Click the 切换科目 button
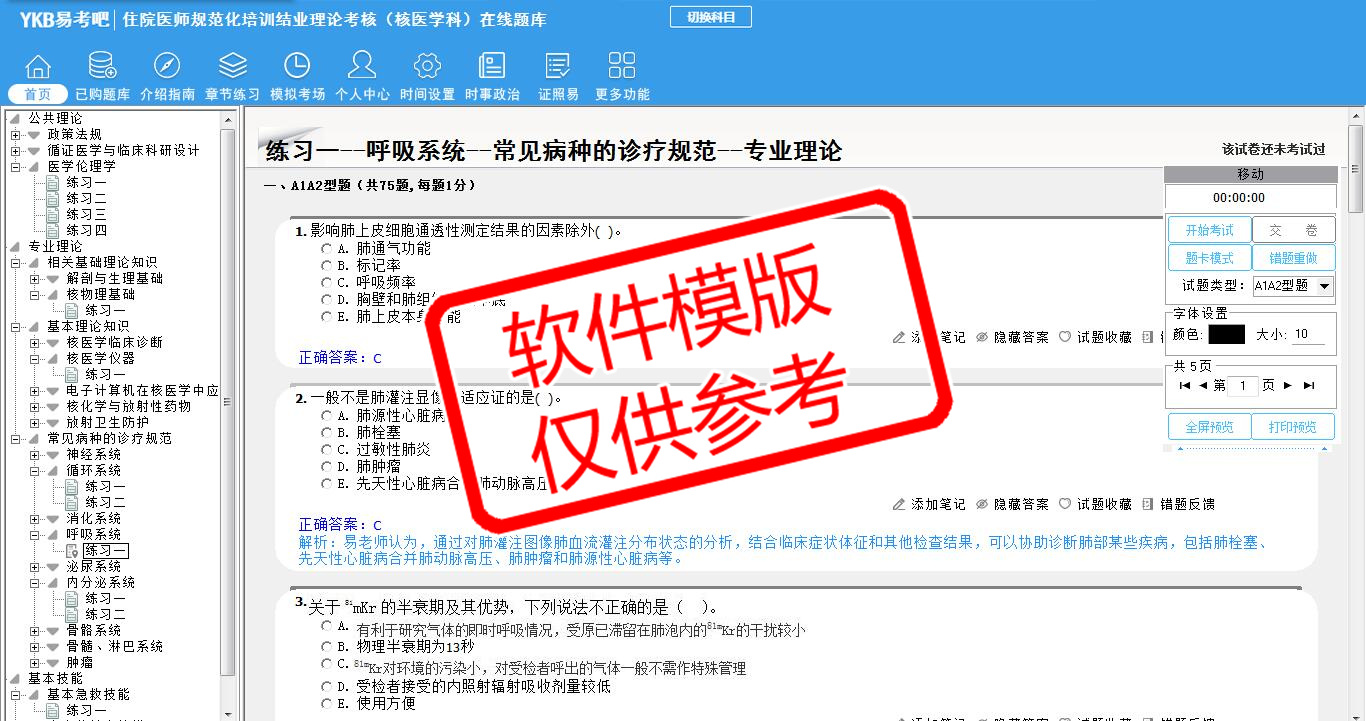This screenshot has width=1366, height=721. (x=710, y=17)
